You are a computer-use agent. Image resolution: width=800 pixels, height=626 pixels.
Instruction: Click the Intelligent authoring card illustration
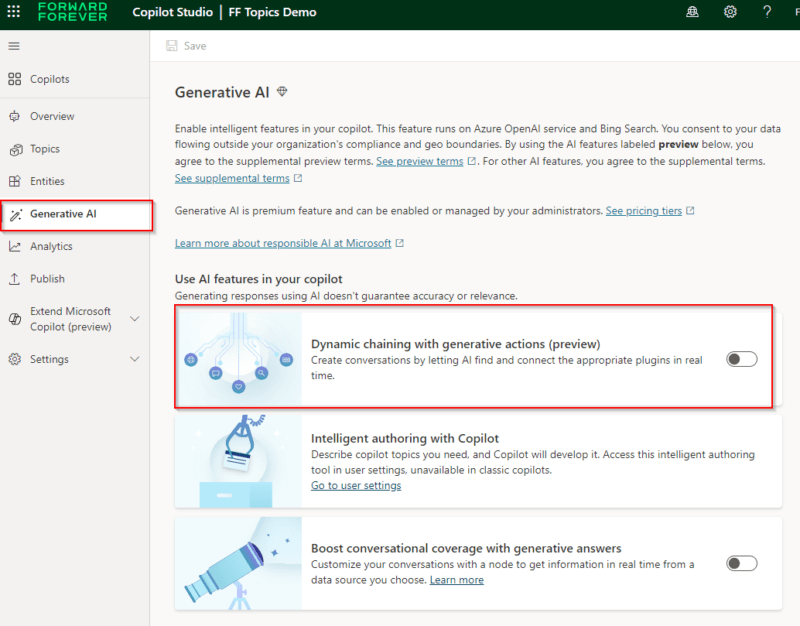pyautogui.click(x=238, y=461)
